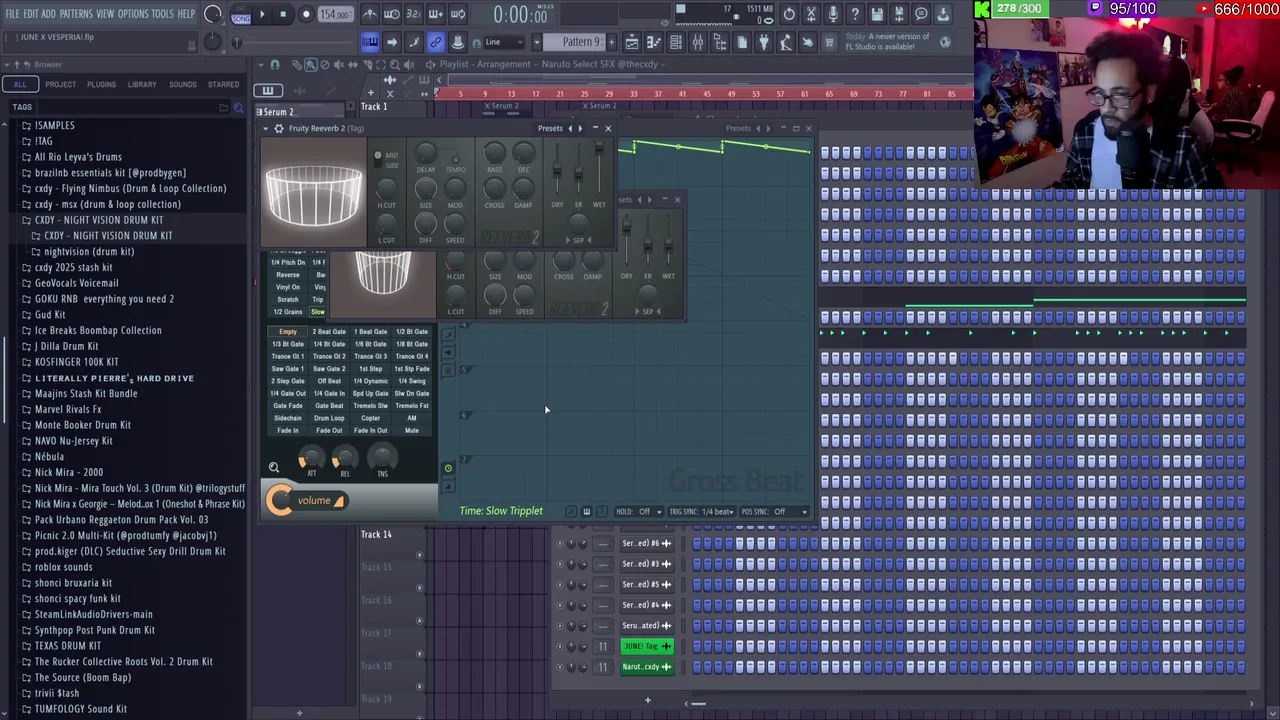Save project with floppy disk icon
The width and height of the screenshot is (1280, 720).
[x=876, y=14]
